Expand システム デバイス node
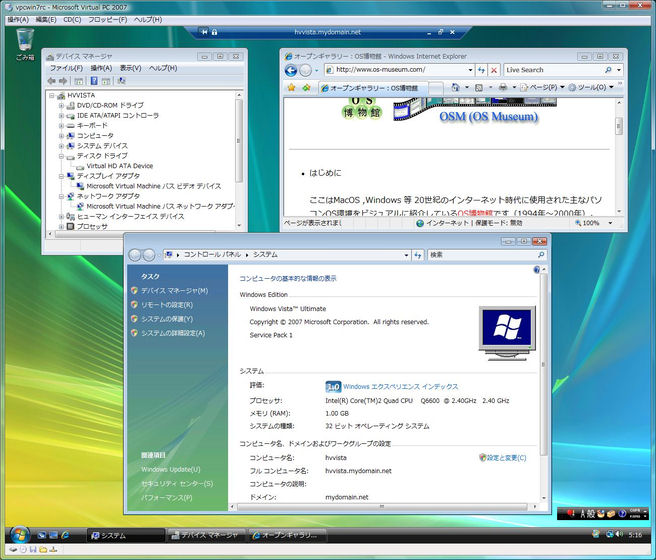This screenshot has width=656, height=560. [62, 146]
